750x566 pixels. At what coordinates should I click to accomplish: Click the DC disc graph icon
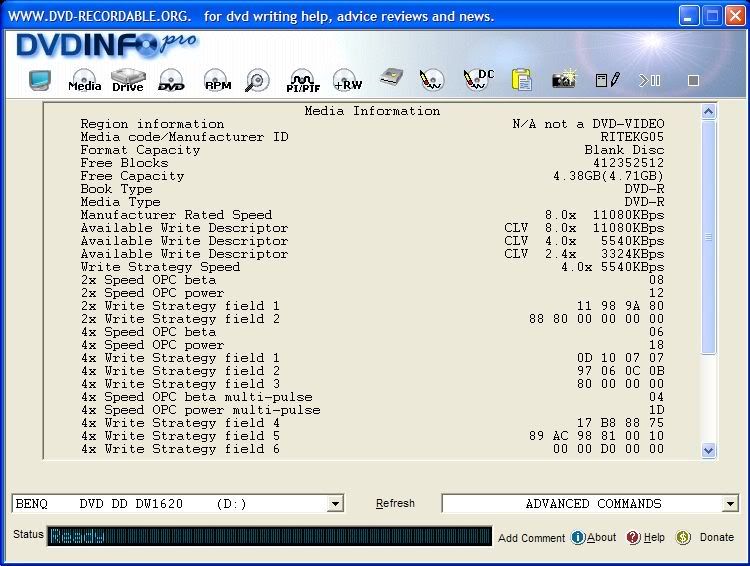point(478,80)
